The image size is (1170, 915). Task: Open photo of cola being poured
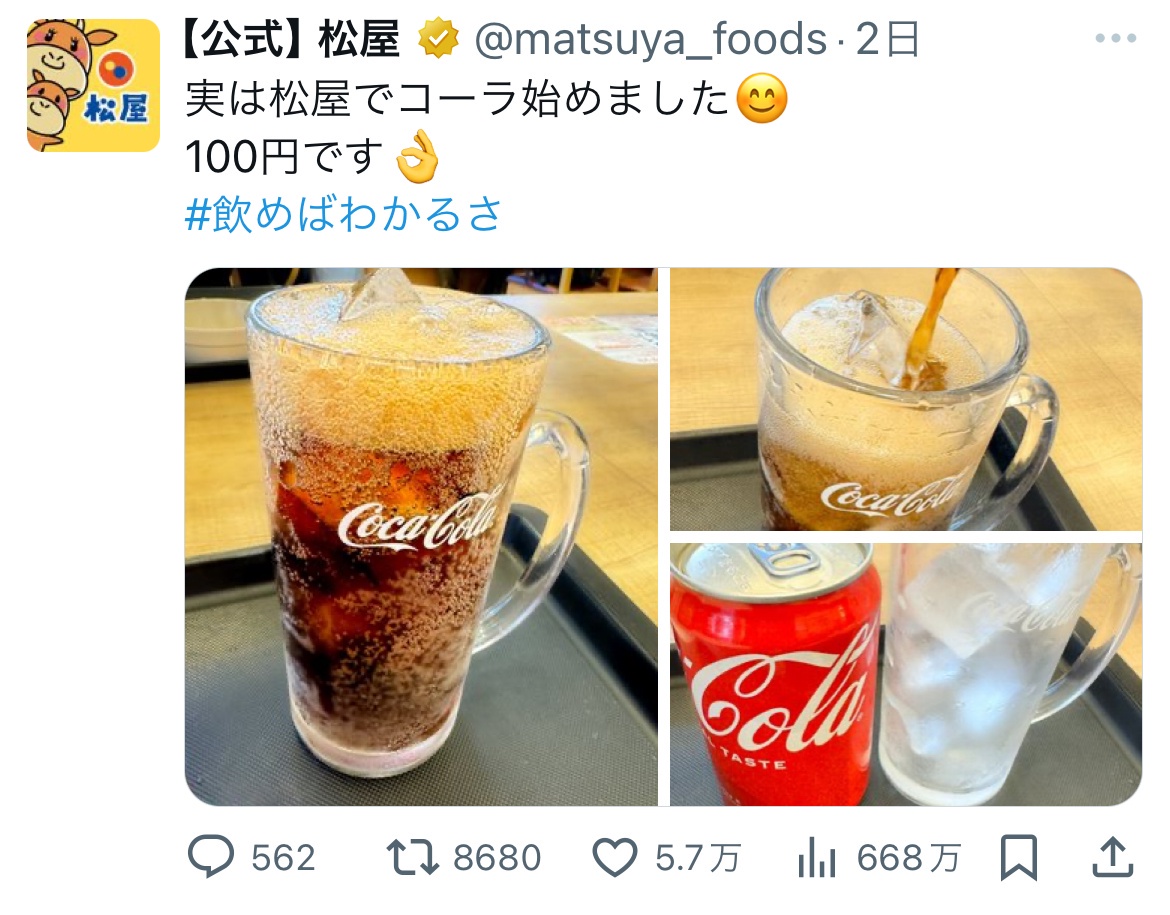[x=906, y=399]
